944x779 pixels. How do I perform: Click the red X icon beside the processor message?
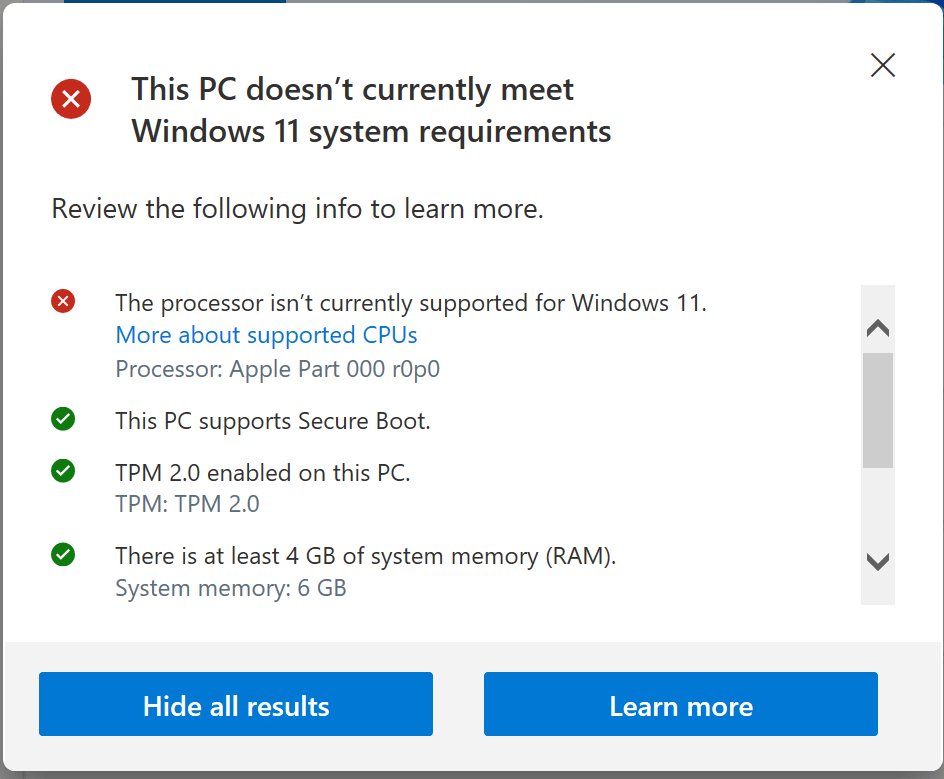pos(63,301)
